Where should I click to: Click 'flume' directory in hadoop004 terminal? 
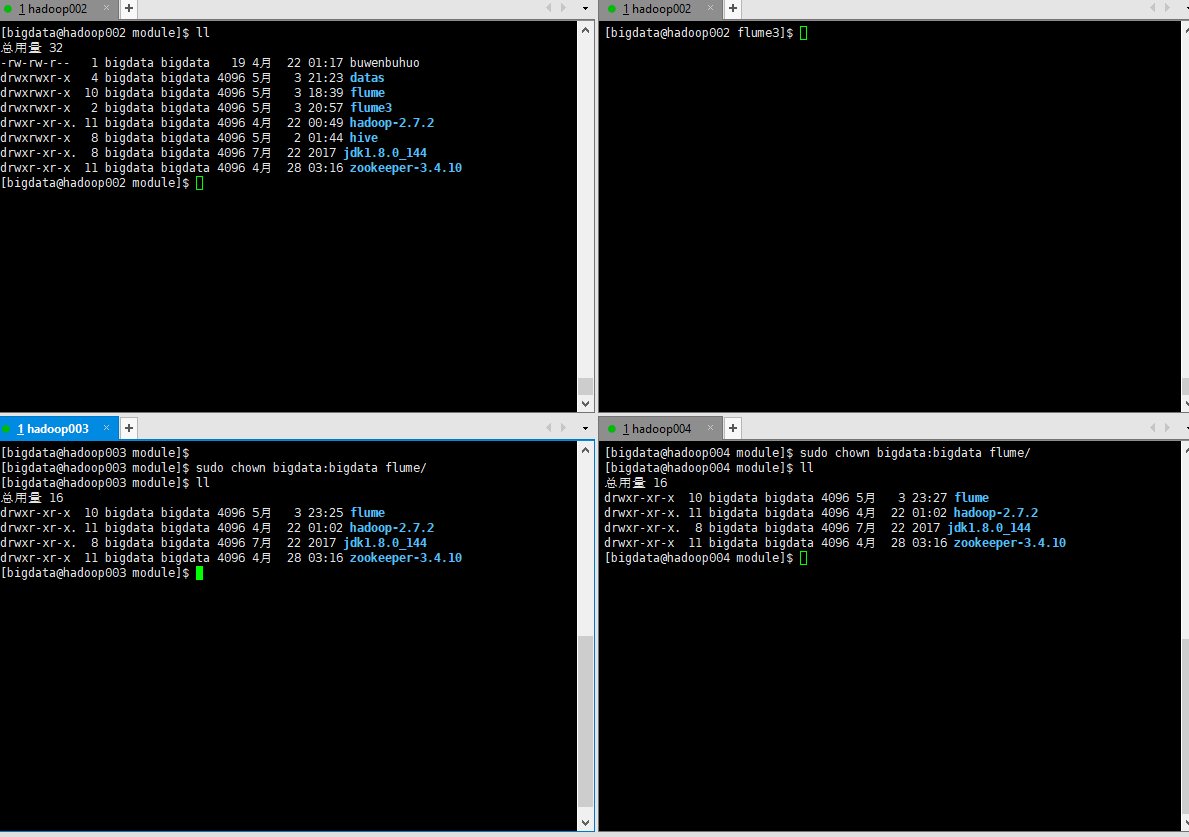971,498
